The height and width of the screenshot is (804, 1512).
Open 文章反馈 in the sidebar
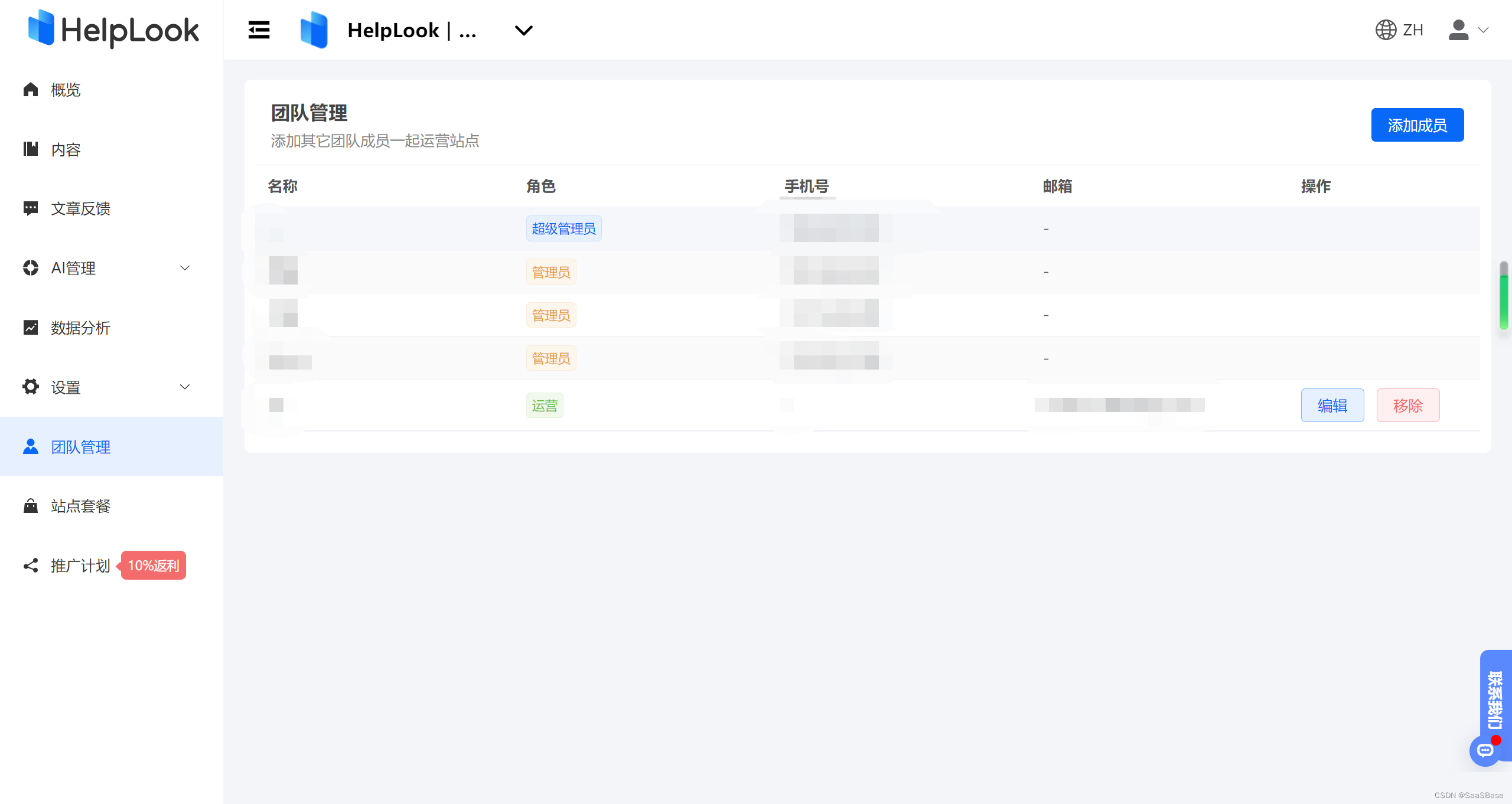tap(81, 208)
